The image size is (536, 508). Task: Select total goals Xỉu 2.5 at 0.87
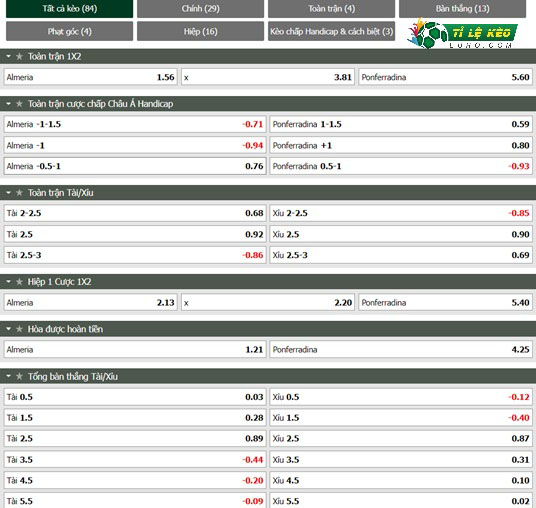[401, 439]
